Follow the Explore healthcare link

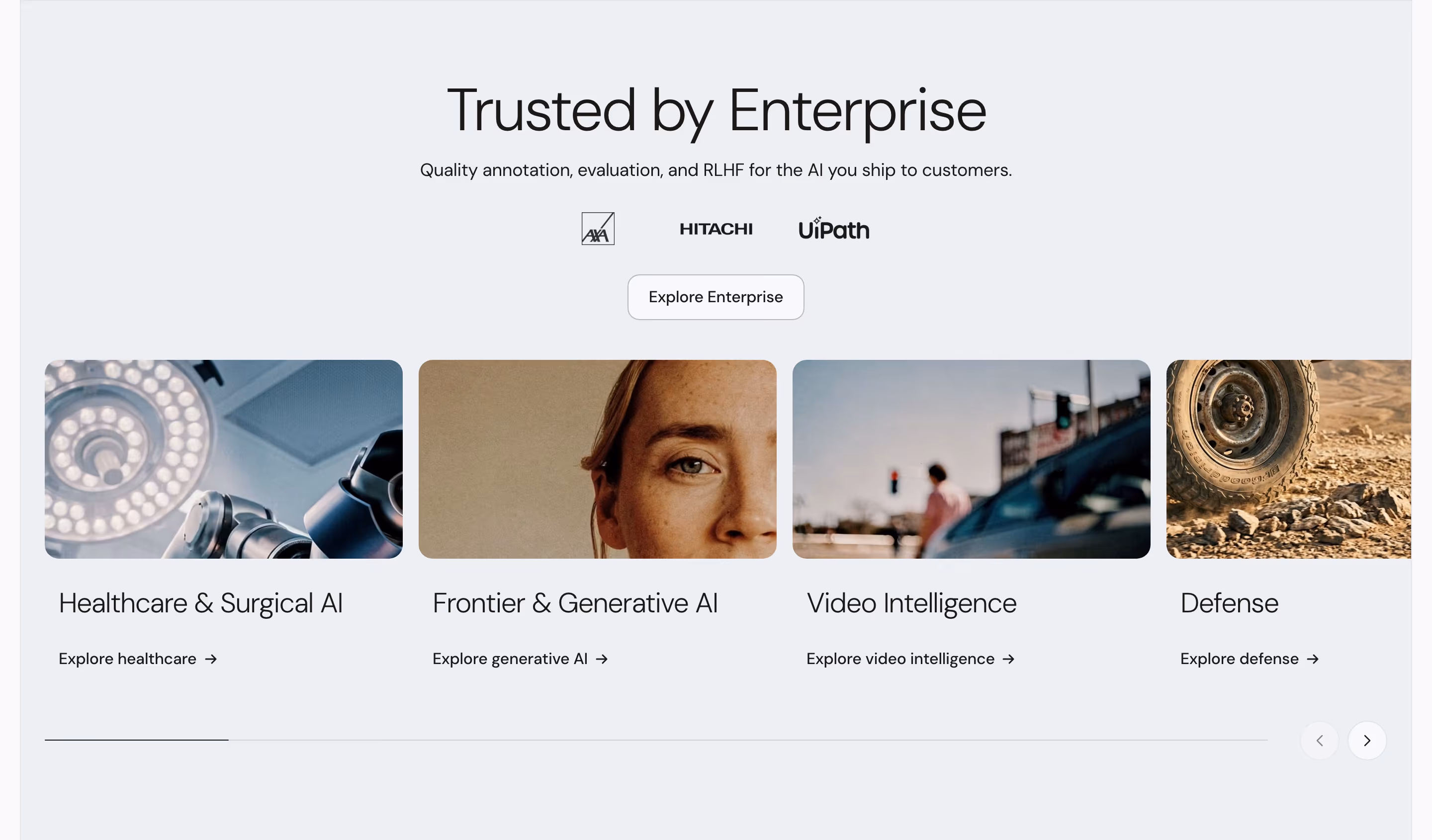pos(138,659)
